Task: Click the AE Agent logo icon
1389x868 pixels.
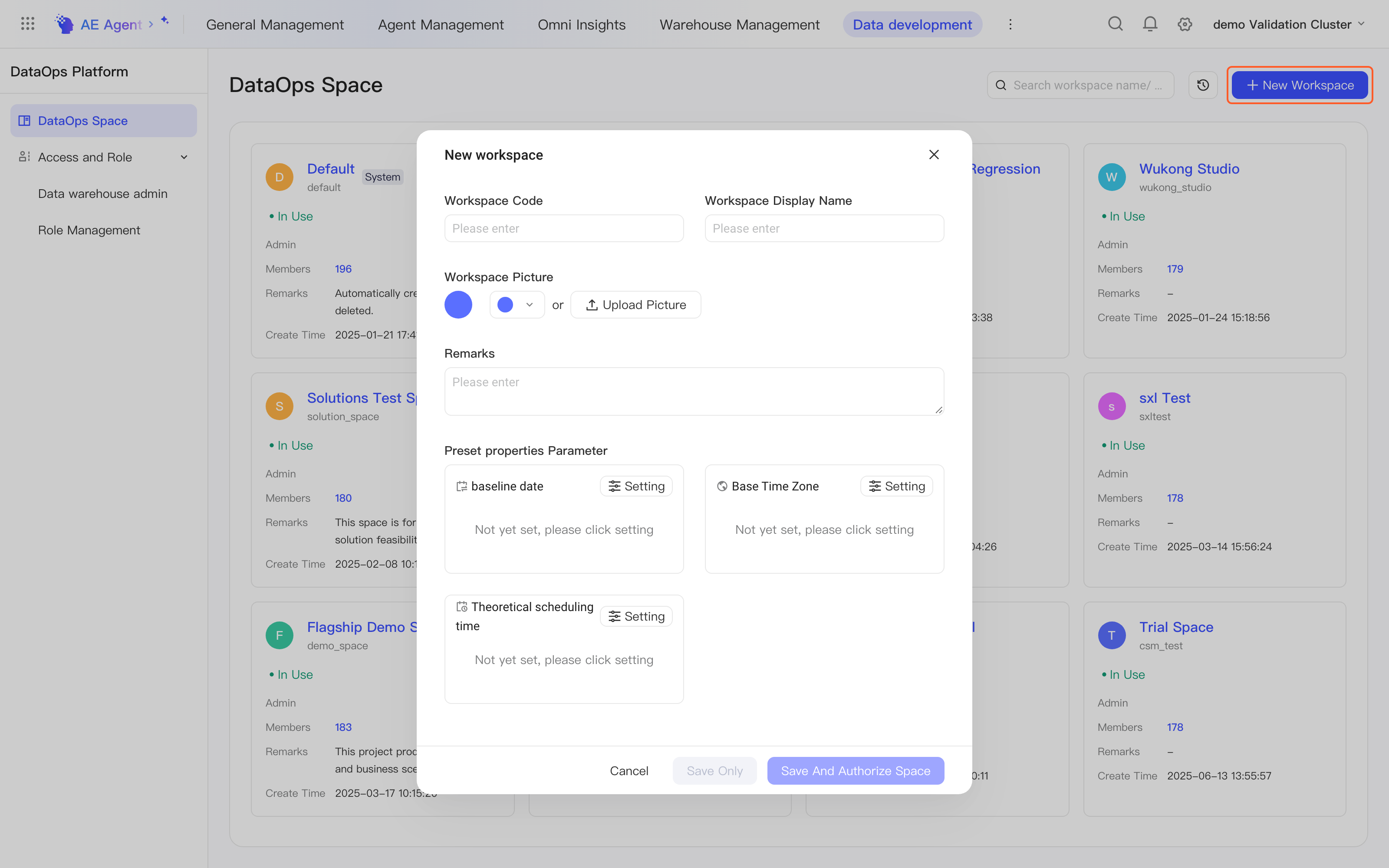Action: 64,24
